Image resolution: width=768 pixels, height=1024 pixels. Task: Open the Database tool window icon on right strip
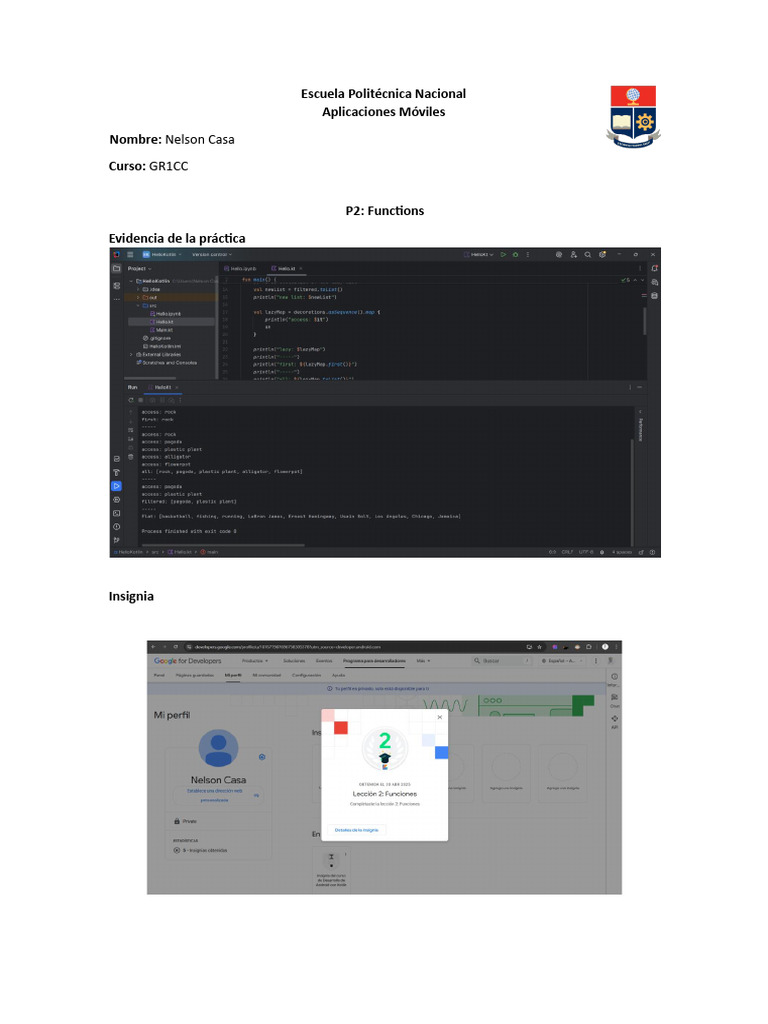[x=654, y=296]
